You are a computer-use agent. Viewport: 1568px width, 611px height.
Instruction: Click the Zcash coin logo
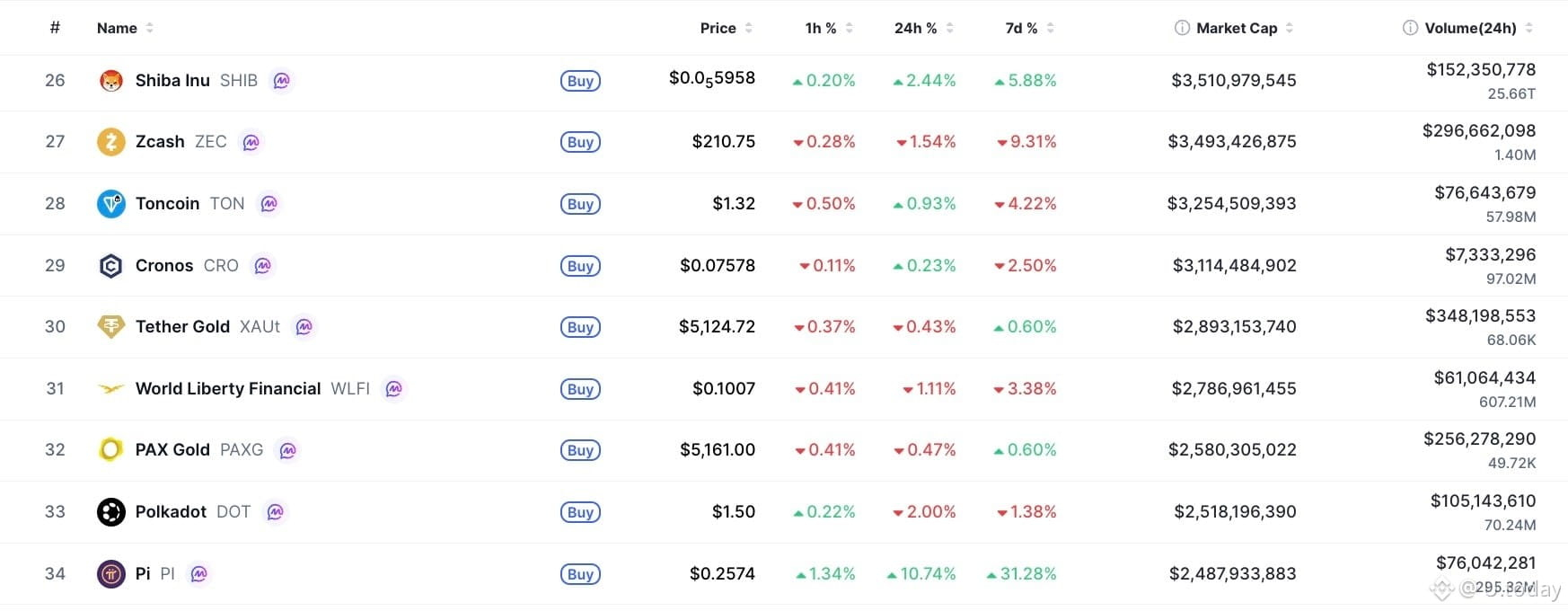point(110,141)
